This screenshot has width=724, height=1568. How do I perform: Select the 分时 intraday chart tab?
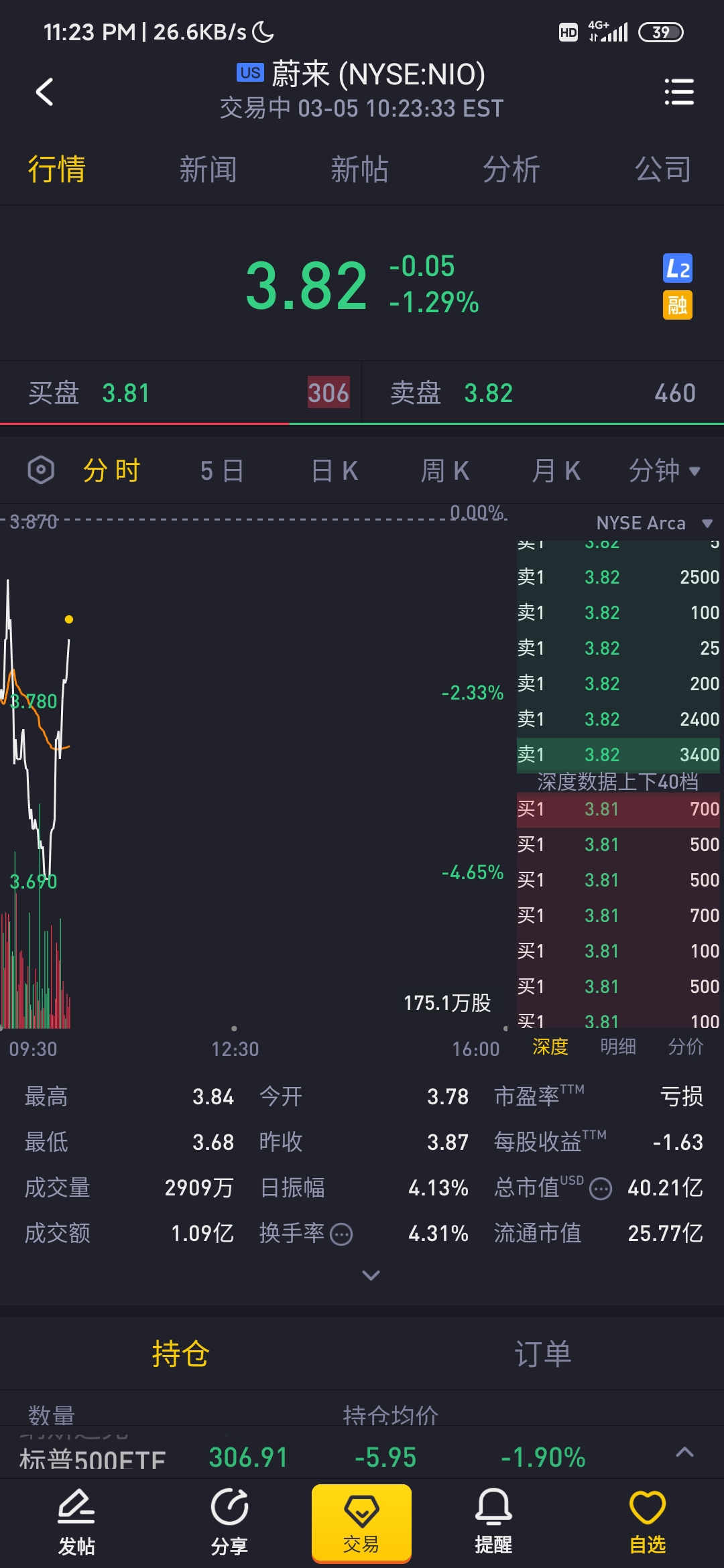coord(111,470)
